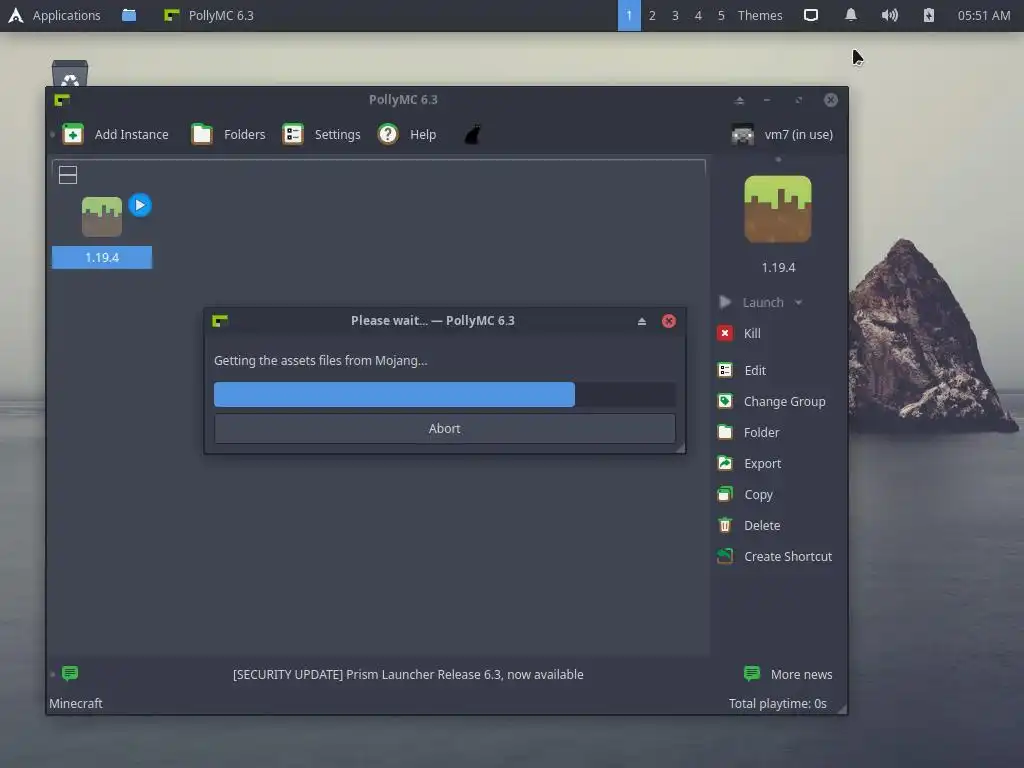The image size is (1024, 768).
Task: Export the 1.19.4 instance
Action: pos(750,464)
